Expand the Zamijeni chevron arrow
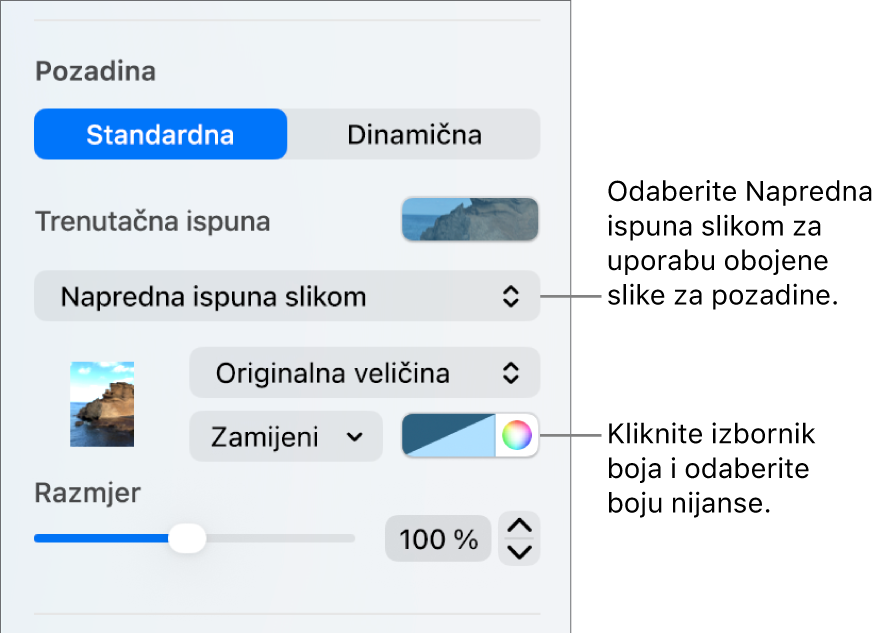This screenshot has height=633, width=880. pyautogui.click(x=355, y=437)
